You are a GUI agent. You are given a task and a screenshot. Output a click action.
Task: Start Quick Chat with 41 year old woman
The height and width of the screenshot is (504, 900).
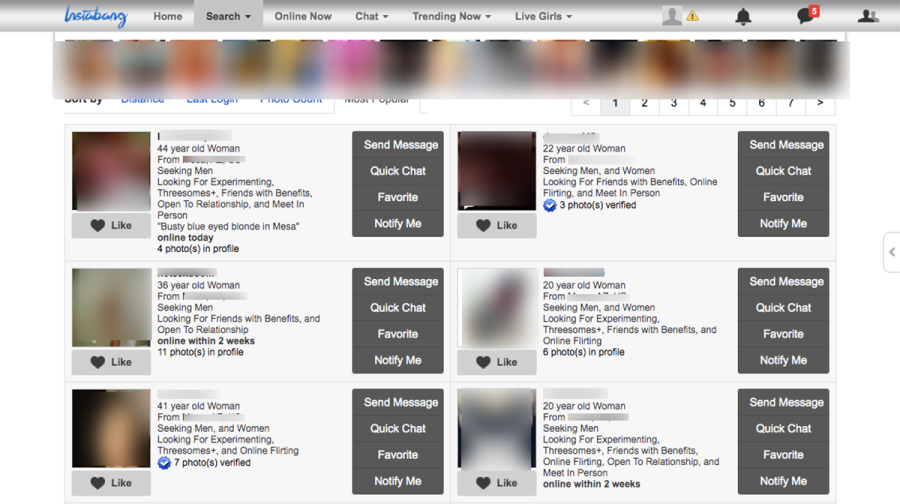coord(398,429)
